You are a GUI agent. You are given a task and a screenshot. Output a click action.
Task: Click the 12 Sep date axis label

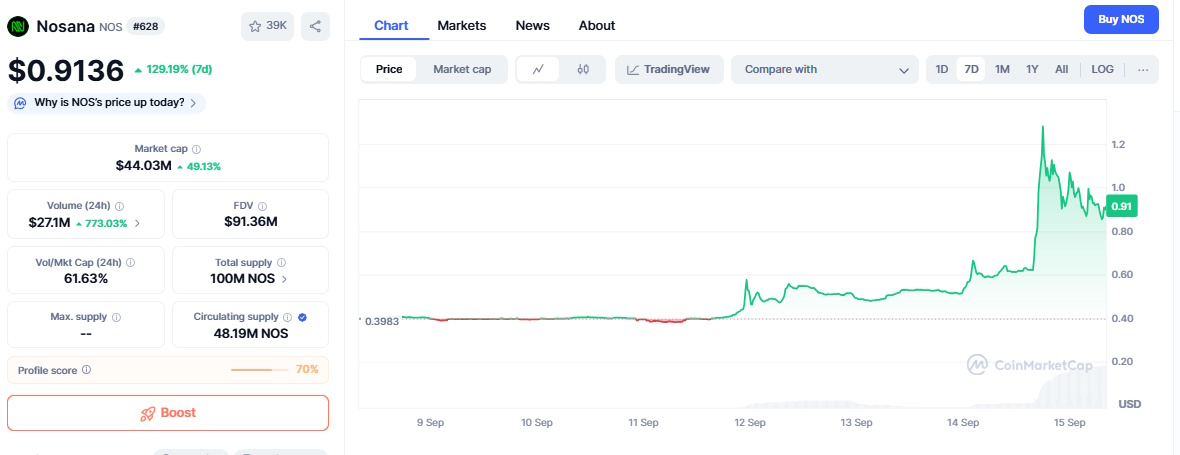point(750,423)
